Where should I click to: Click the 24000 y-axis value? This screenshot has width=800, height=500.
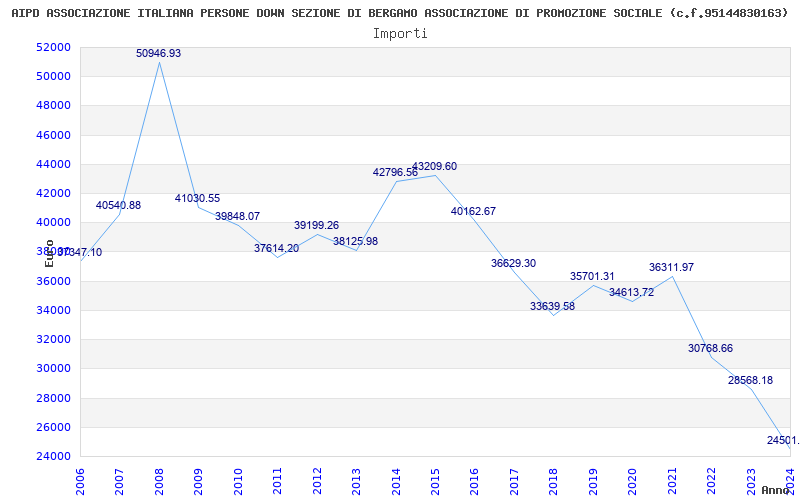(54, 456)
